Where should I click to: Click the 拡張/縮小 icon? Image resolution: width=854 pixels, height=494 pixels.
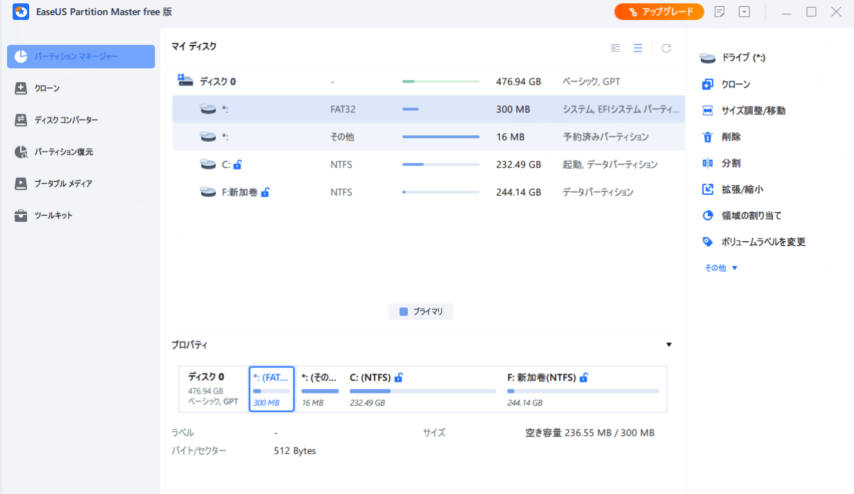point(707,189)
